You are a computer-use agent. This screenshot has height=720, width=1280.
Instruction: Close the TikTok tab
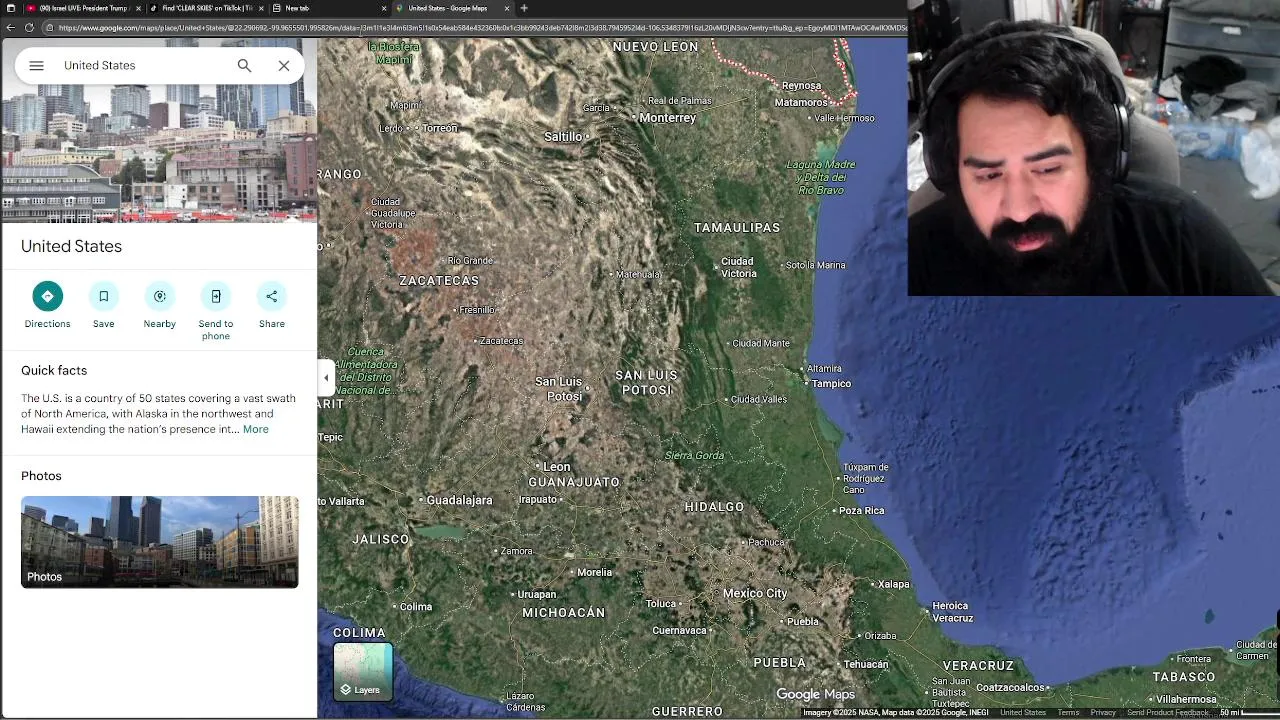[x=261, y=8]
